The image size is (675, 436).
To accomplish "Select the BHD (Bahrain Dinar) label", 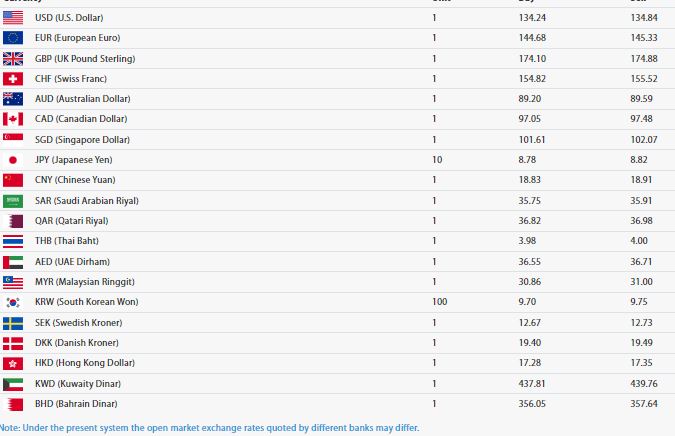I will [x=76, y=404].
